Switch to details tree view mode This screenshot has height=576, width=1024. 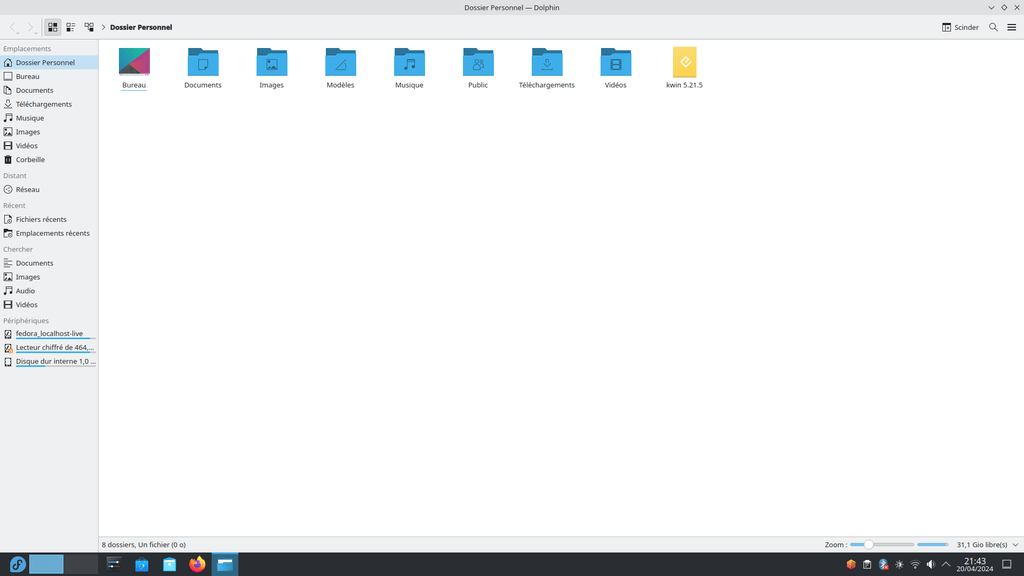[89, 27]
